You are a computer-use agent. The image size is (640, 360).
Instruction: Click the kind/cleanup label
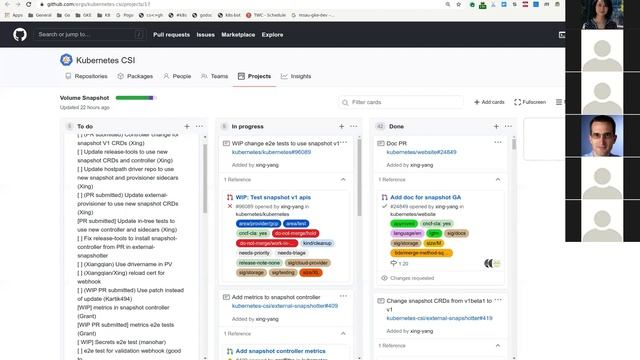pyautogui.click(x=317, y=243)
